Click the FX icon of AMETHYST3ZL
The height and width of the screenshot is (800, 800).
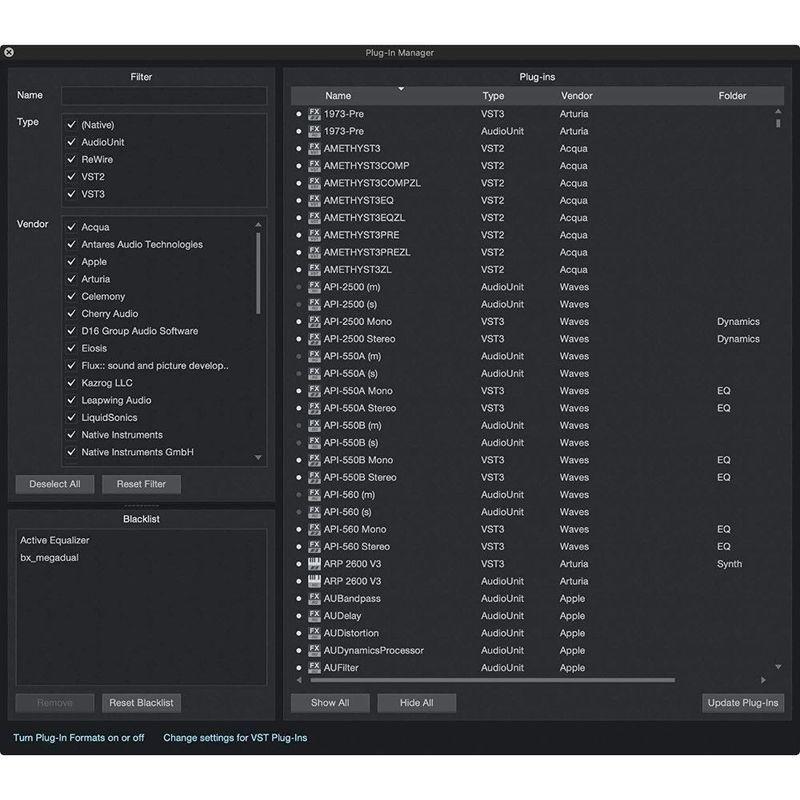(314, 269)
